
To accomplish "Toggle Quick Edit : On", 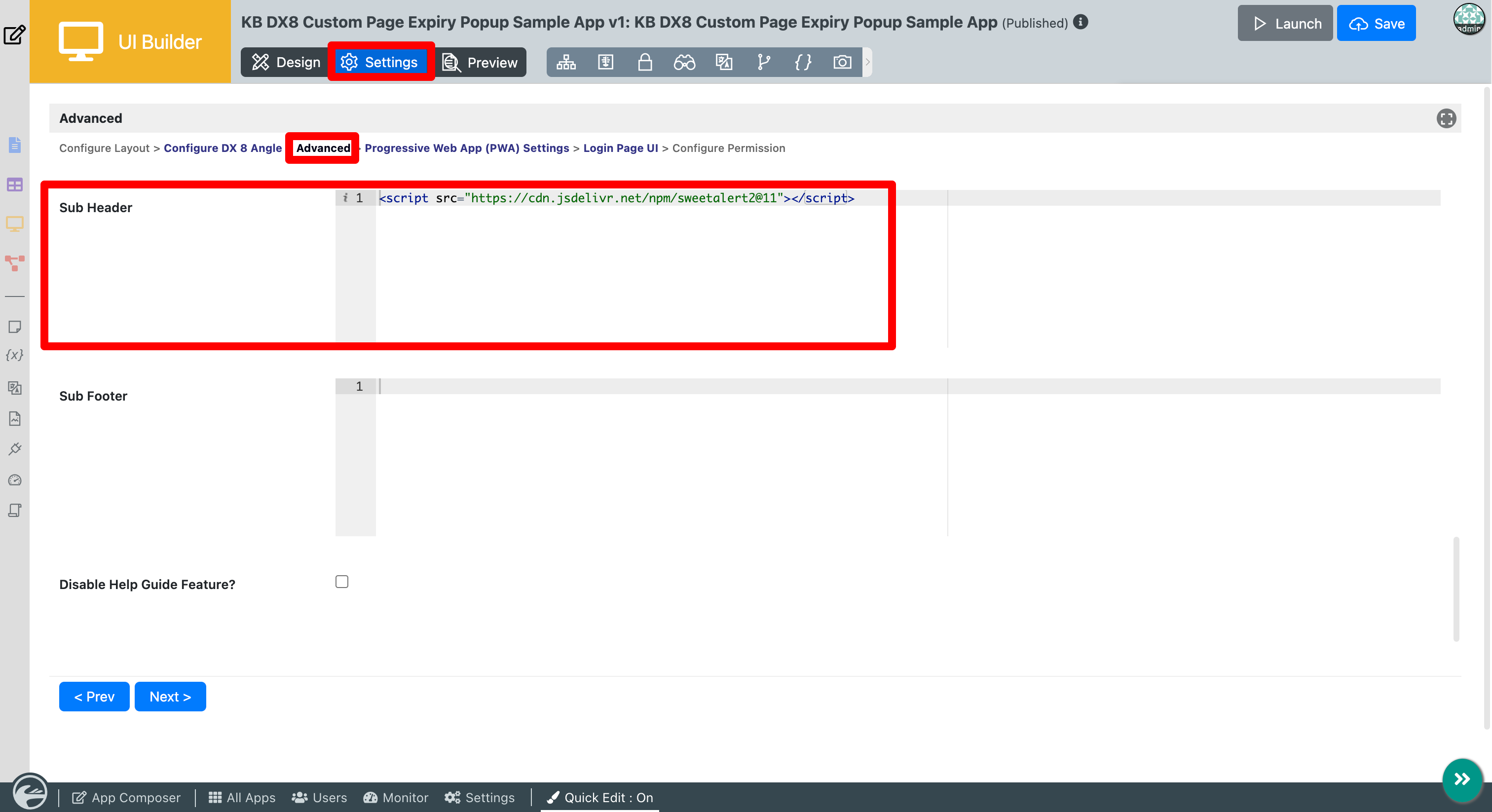I will click(x=599, y=798).
